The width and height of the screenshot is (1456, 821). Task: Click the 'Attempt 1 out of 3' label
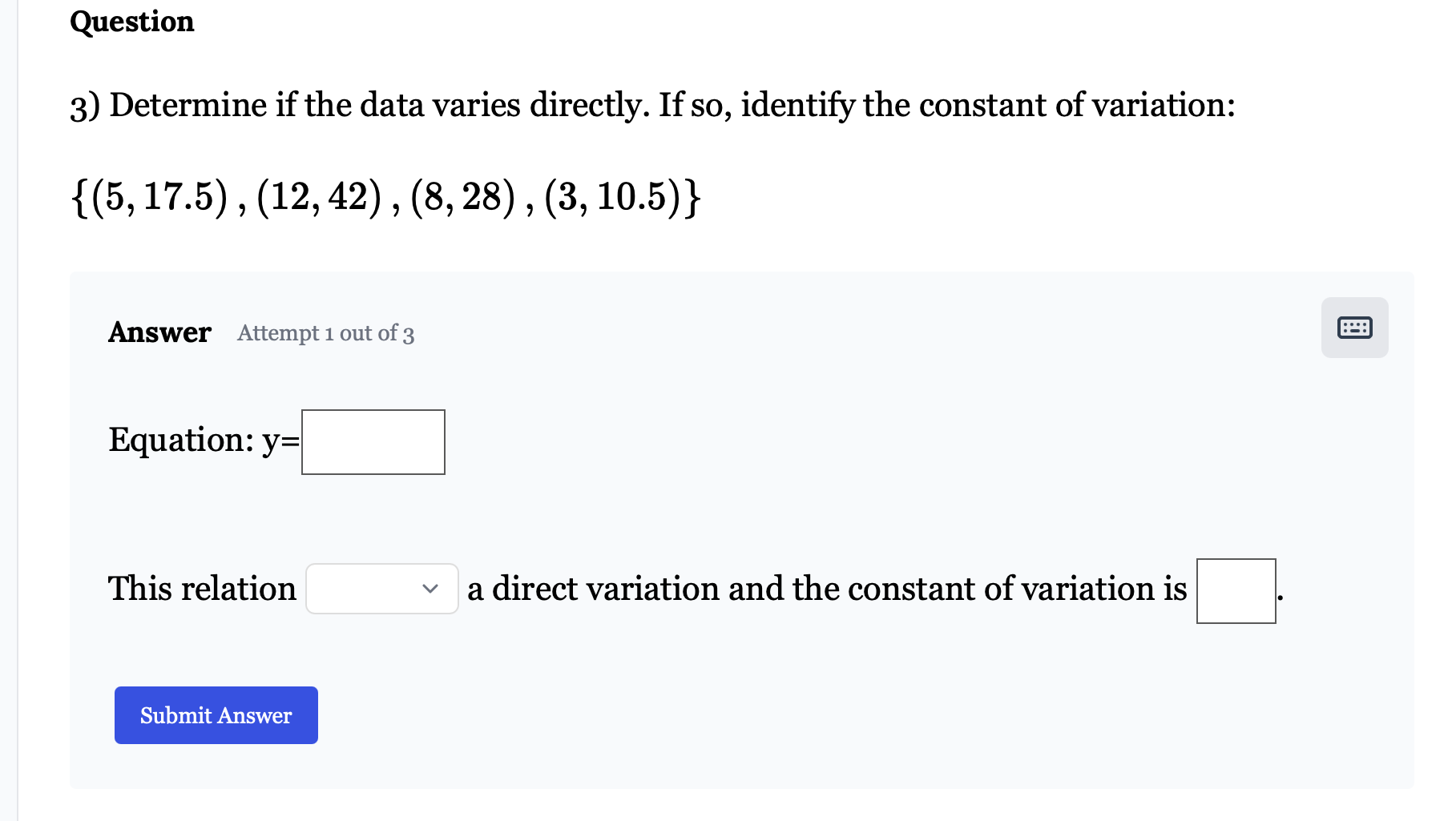point(324,333)
